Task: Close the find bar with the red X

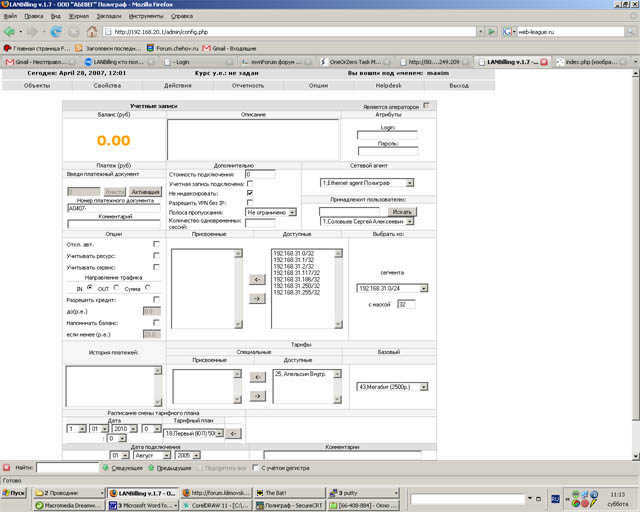Action: point(8,466)
